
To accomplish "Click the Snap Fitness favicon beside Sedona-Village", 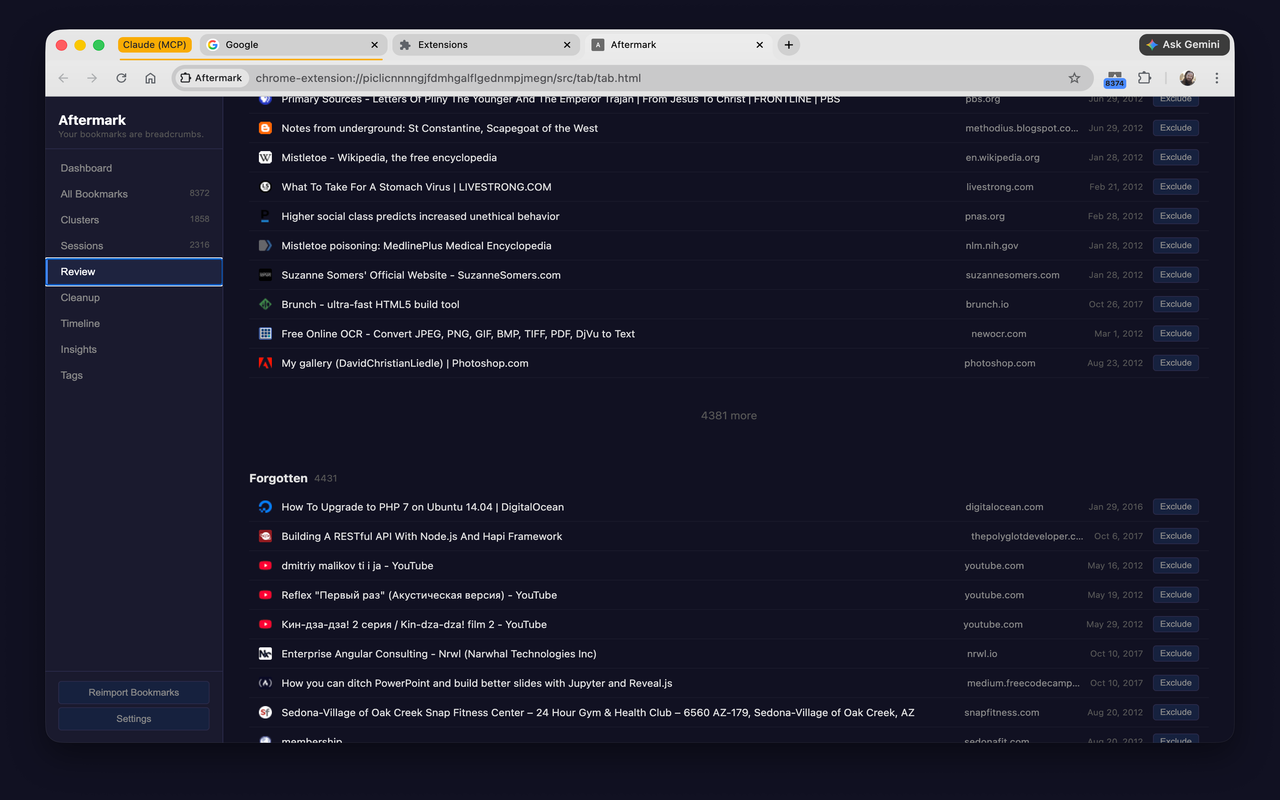I will pyautogui.click(x=265, y=713).
